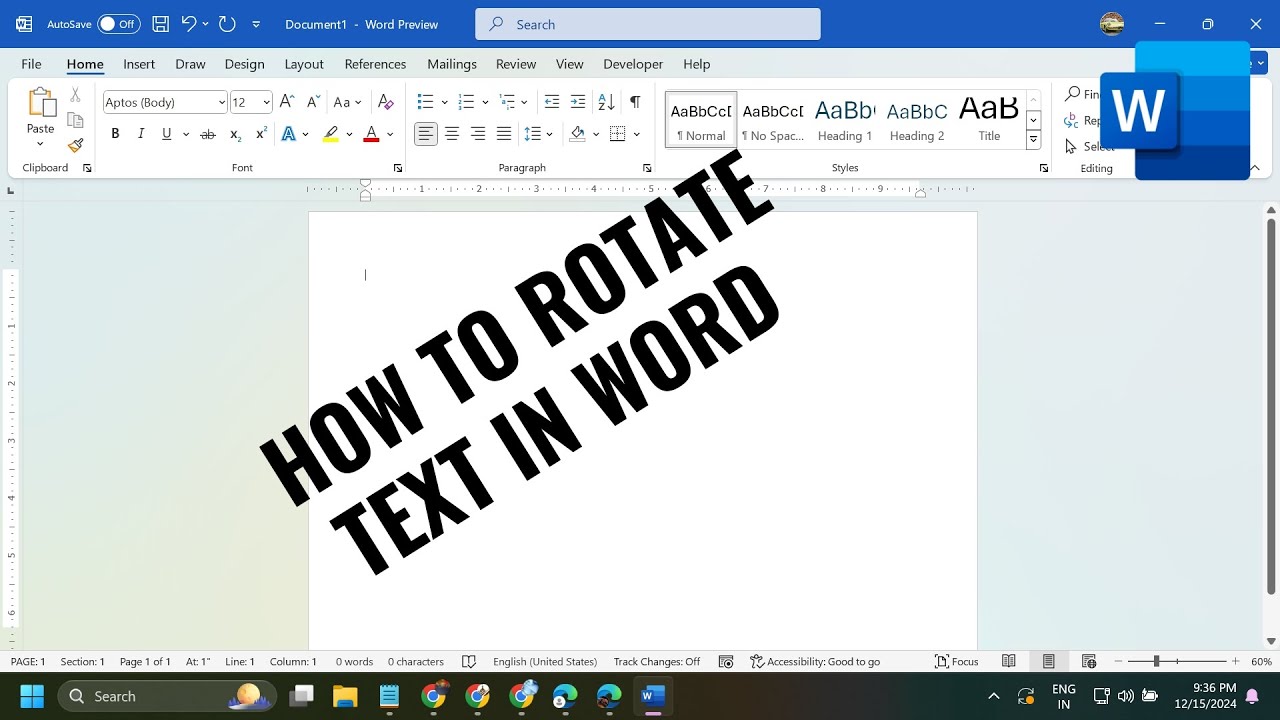Increase paragraph indent
The image size is (1280, 720).
578,102
